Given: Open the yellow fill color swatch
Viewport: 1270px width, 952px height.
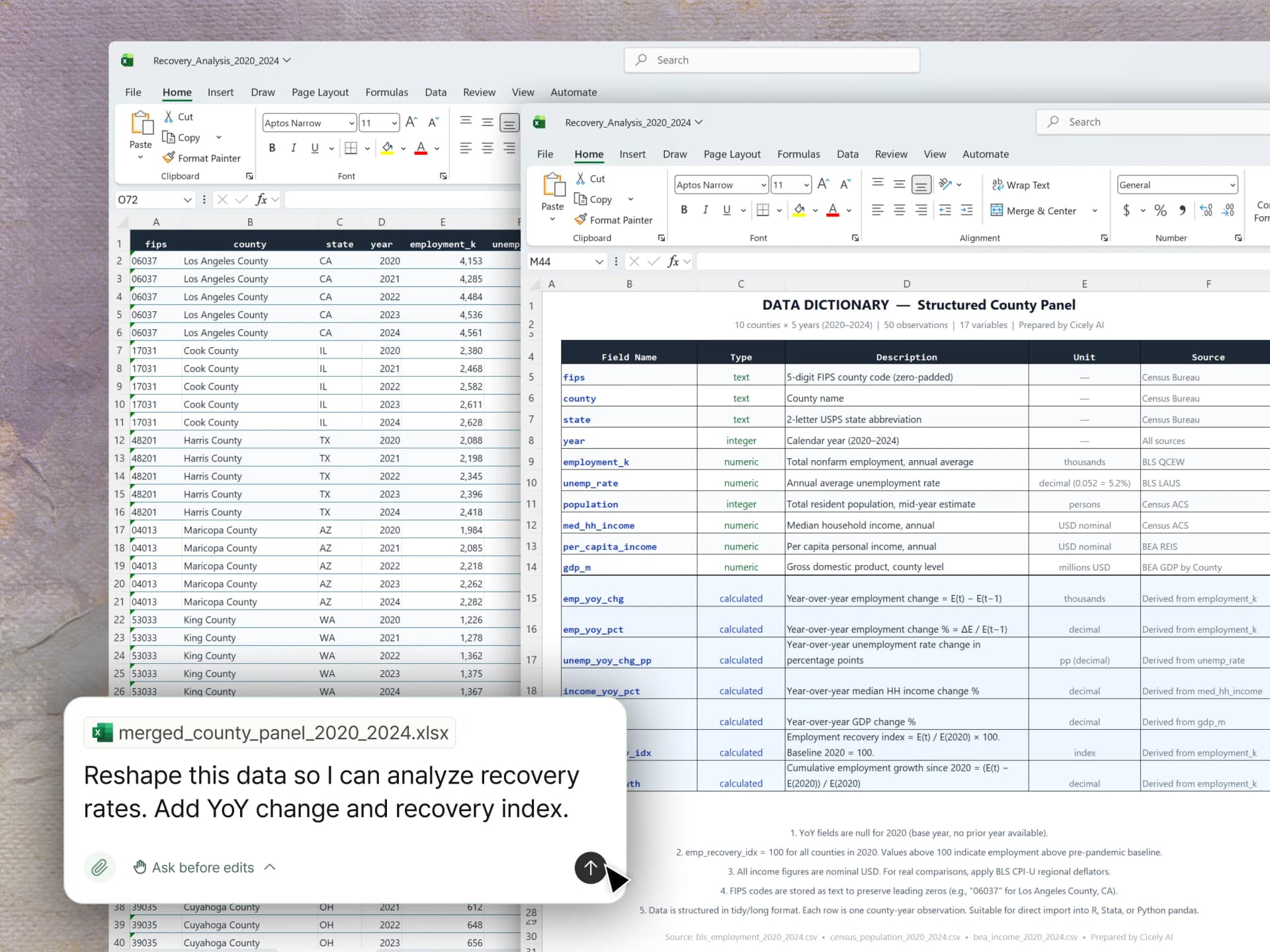Looking at the screenshot, I should coord(800,210).
